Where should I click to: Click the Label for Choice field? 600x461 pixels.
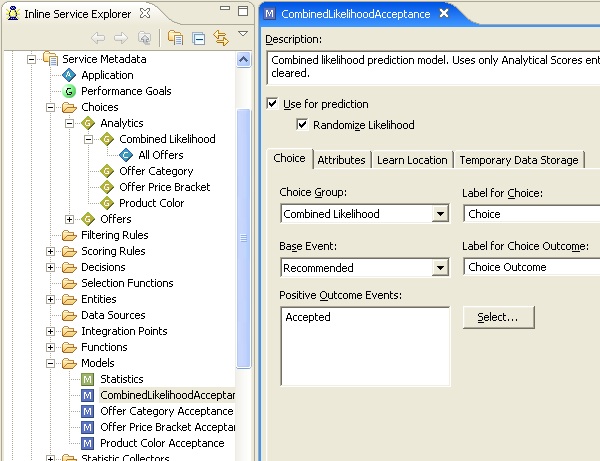click(x=532, y=214)
